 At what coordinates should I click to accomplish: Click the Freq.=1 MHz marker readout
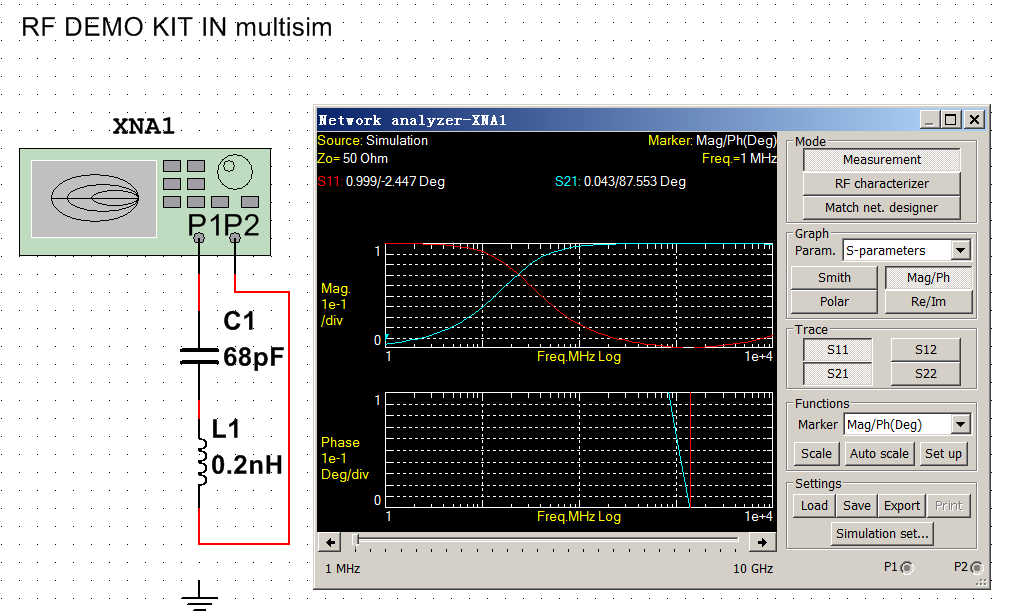pos(739,158)
